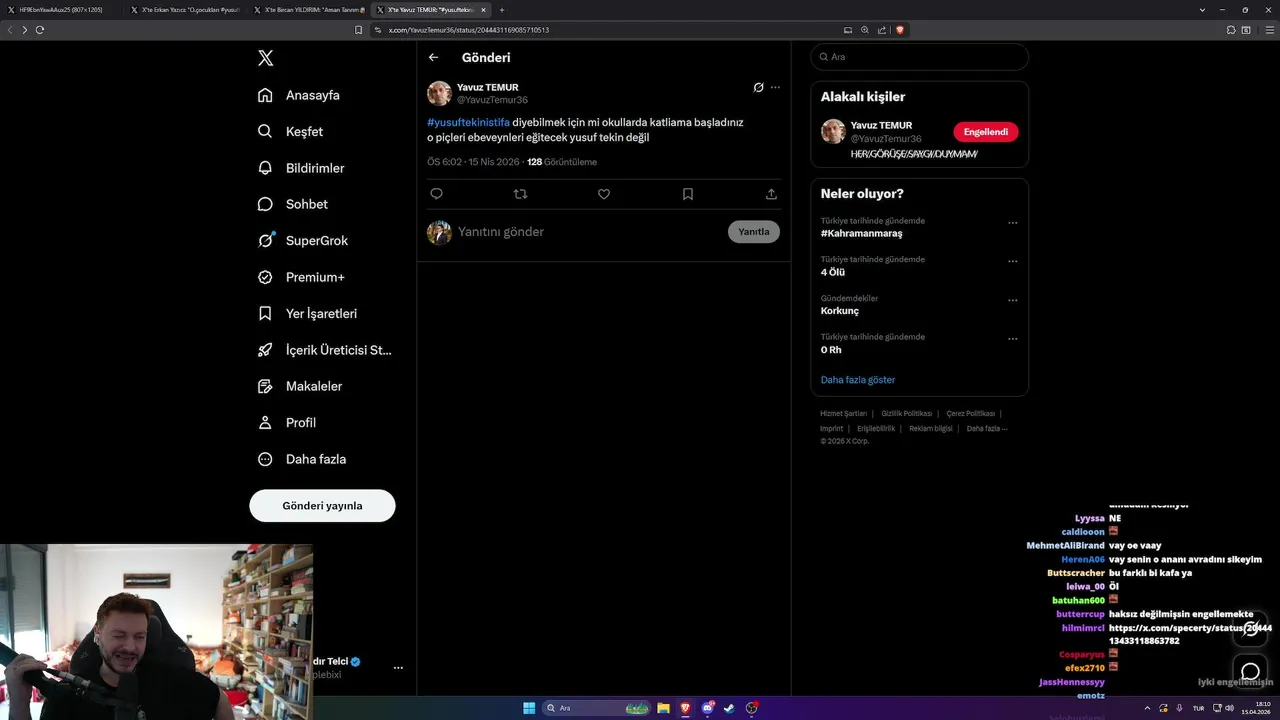Open the Profil person icon
This screenshot has width=1280, height=720.
pyautogui.click(x=265, y=422)
